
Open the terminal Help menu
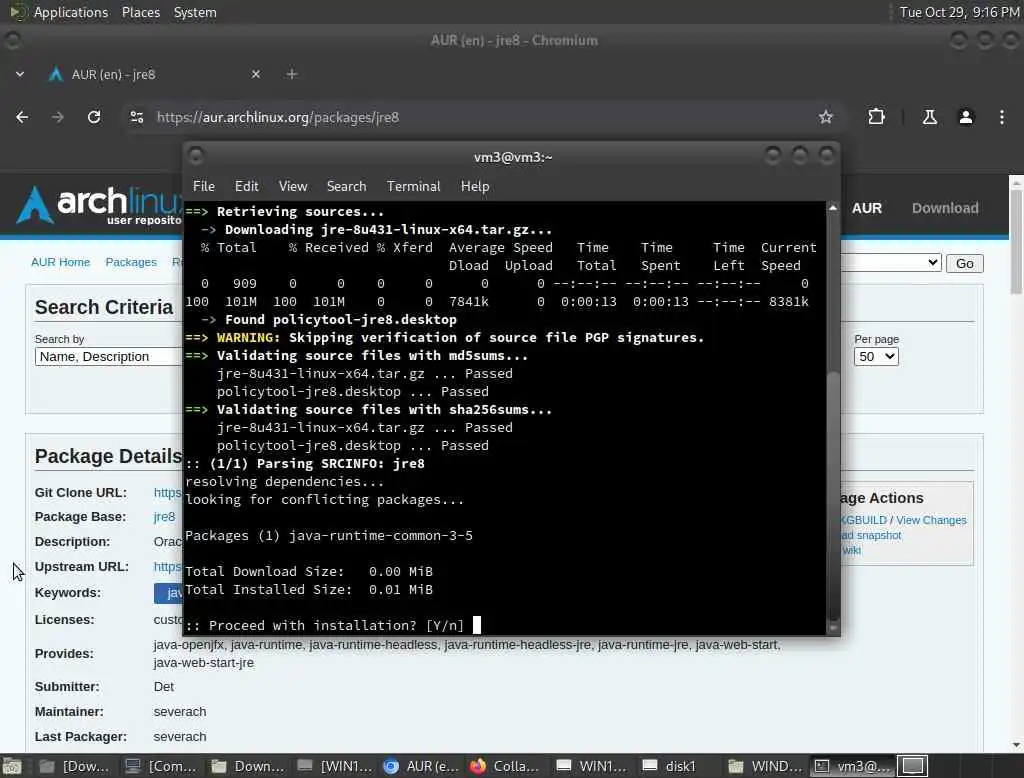[x=475, y=186]
